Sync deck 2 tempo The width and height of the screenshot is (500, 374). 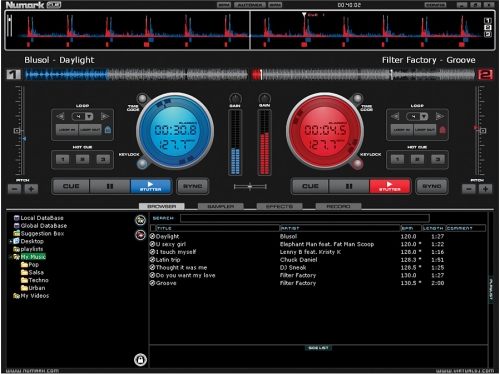(432, 186)
